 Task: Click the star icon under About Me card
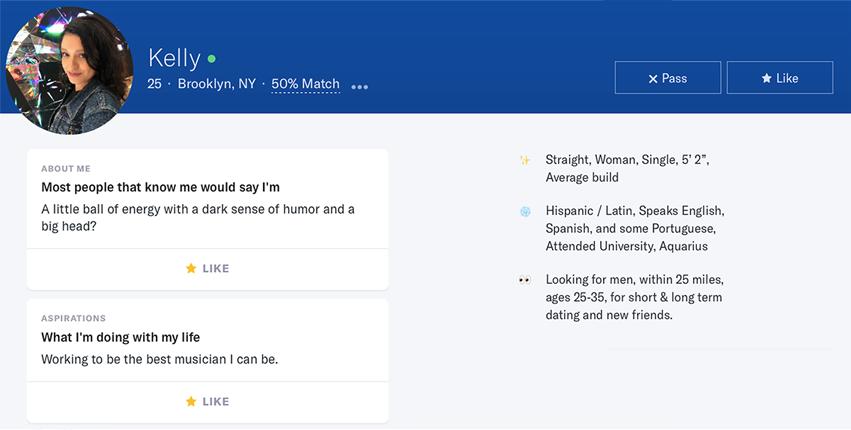pyautogui.click(x=191, y=268)
